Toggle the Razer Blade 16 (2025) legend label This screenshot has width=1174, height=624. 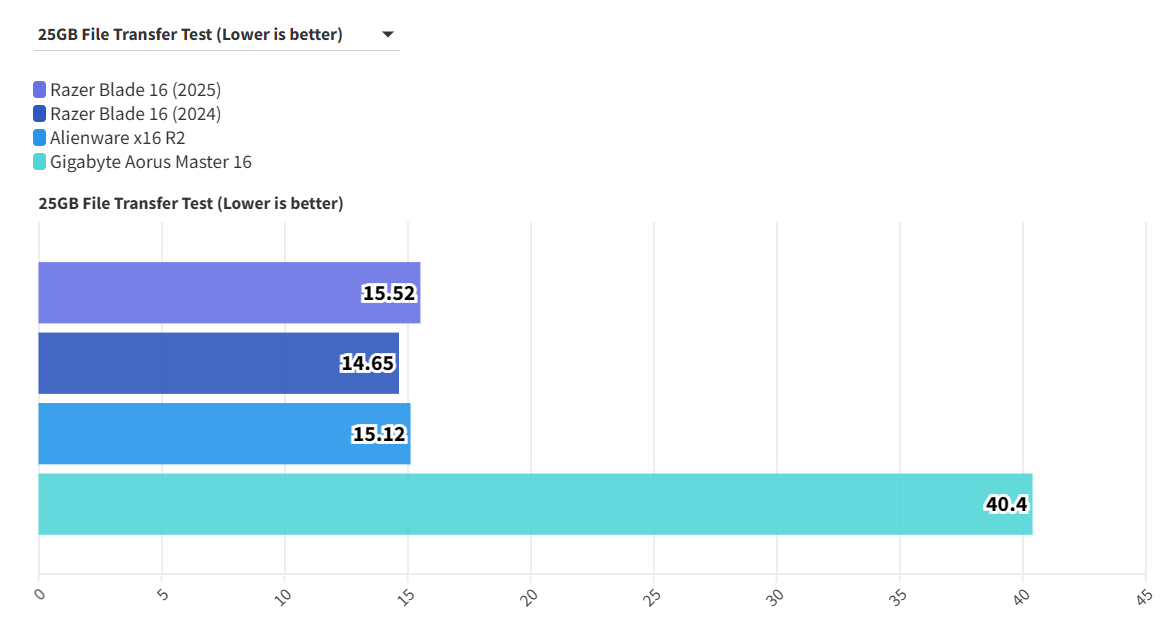pos(135,90)
